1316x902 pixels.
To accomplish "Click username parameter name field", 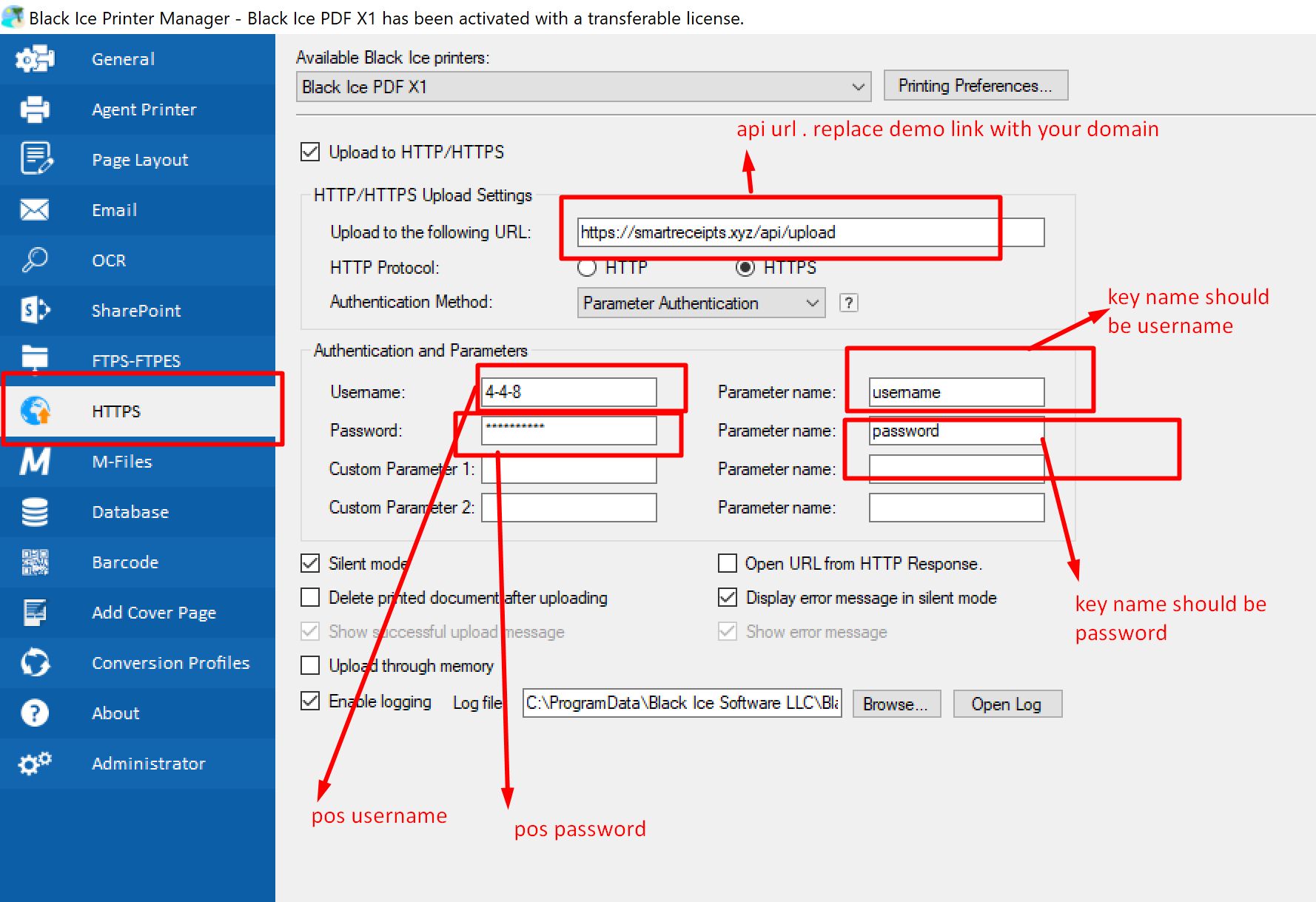I will click(956, 392).
